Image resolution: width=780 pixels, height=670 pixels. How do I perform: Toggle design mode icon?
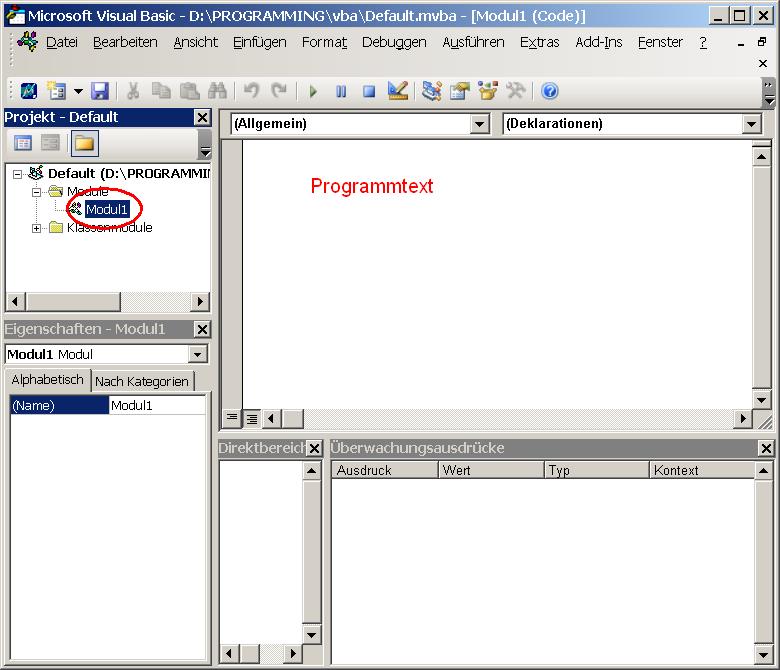(x=397, y=91)
